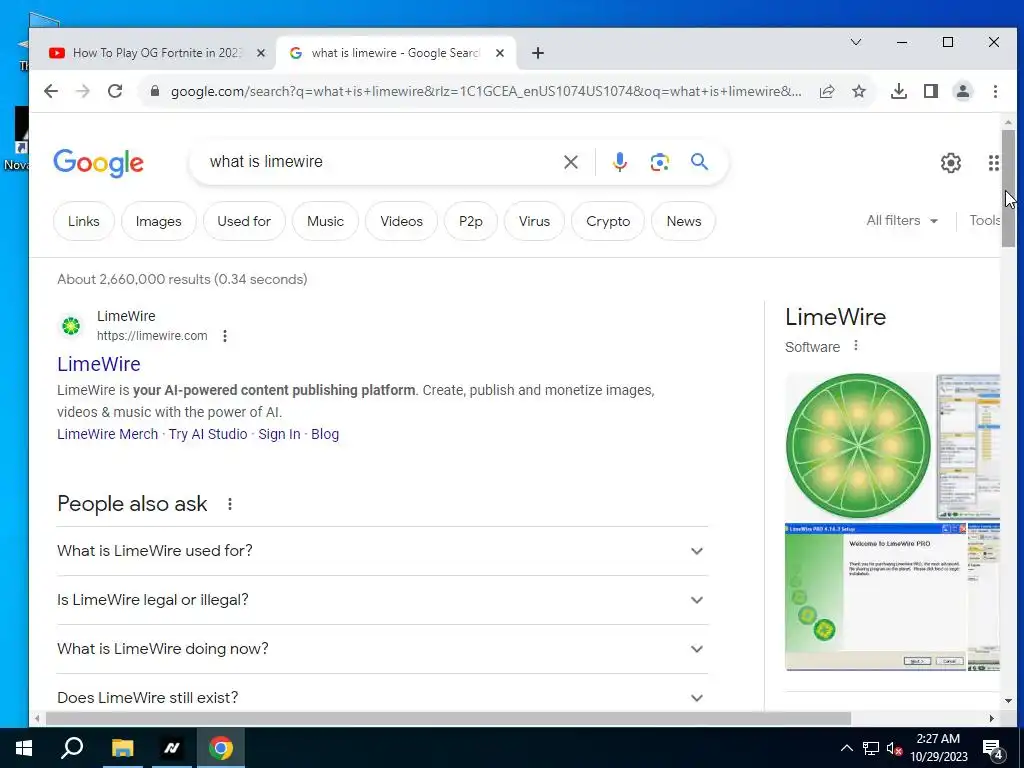Click the lock icon in the address bar
This screenshot has height=768, width=1024.
pyautogui.click(x=155, y=91)
